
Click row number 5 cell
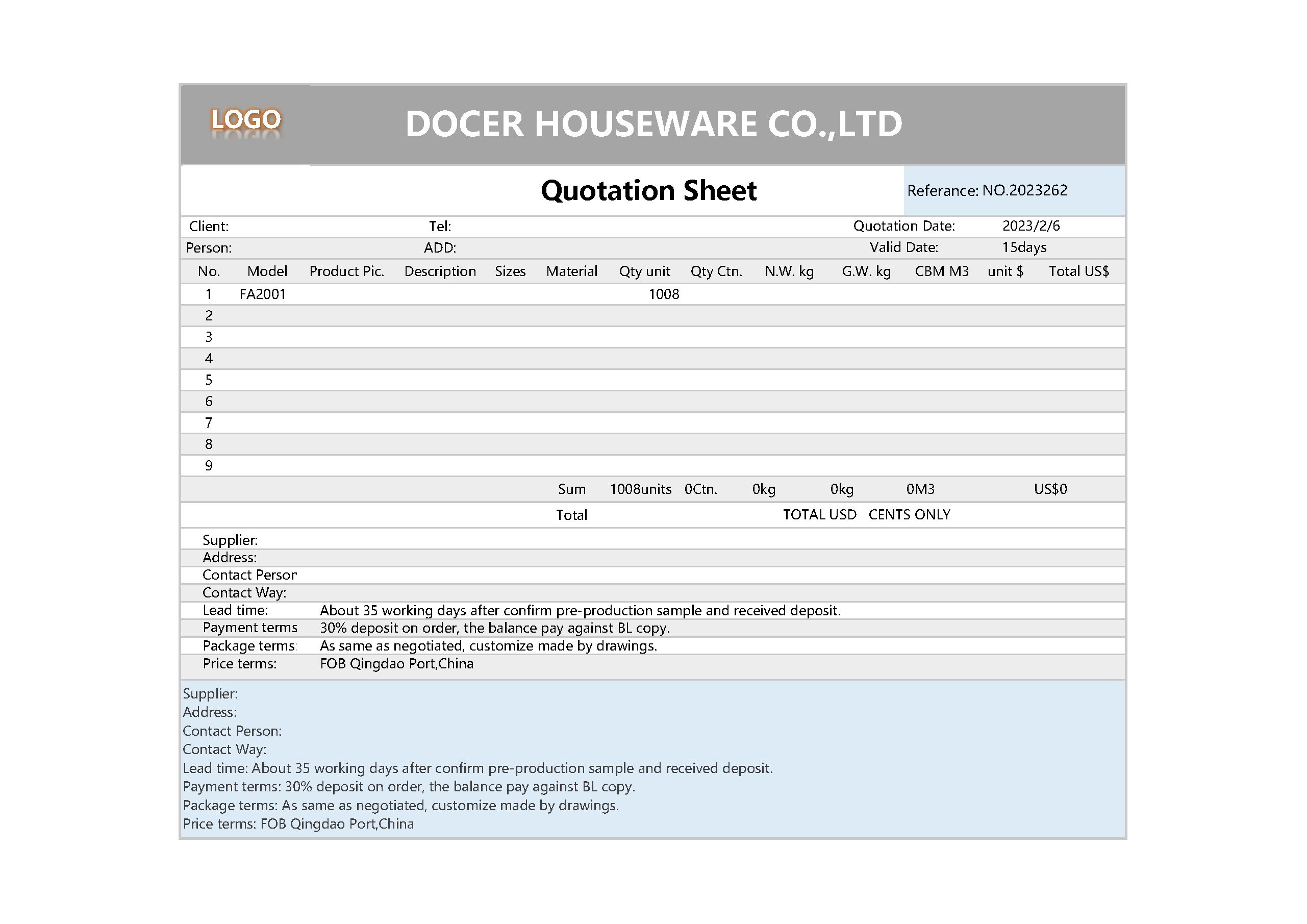coord(209,380)
